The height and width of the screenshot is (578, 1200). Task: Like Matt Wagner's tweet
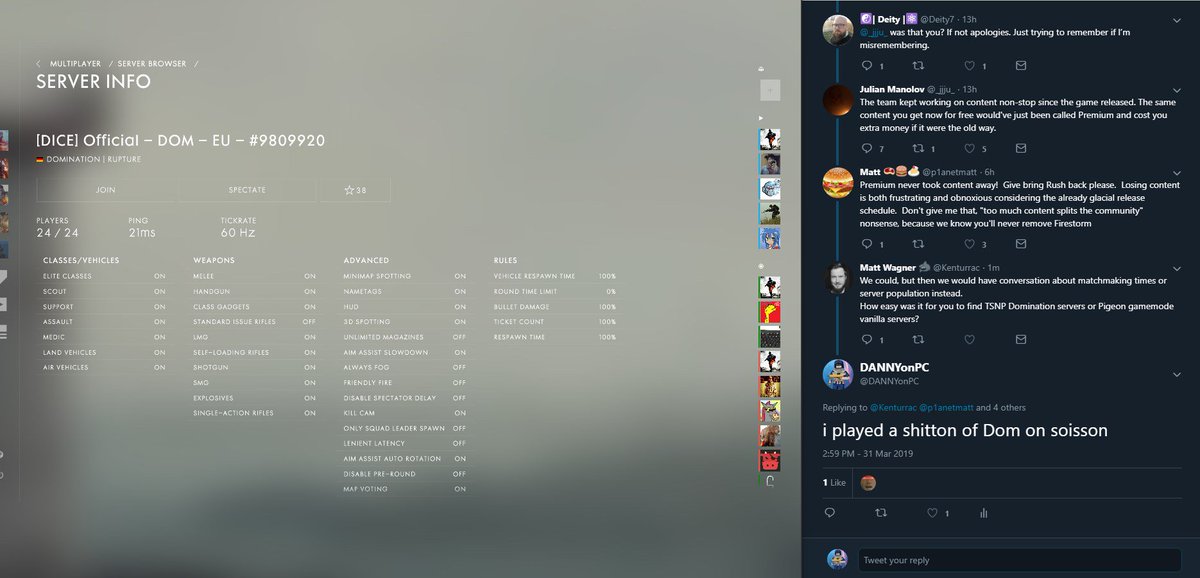(969, 340)
